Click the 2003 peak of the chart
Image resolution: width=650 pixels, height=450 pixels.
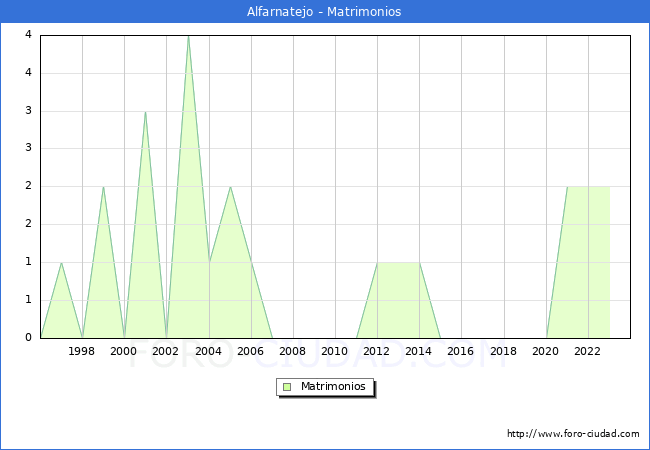pyautogui.click(x=189, y=37)
